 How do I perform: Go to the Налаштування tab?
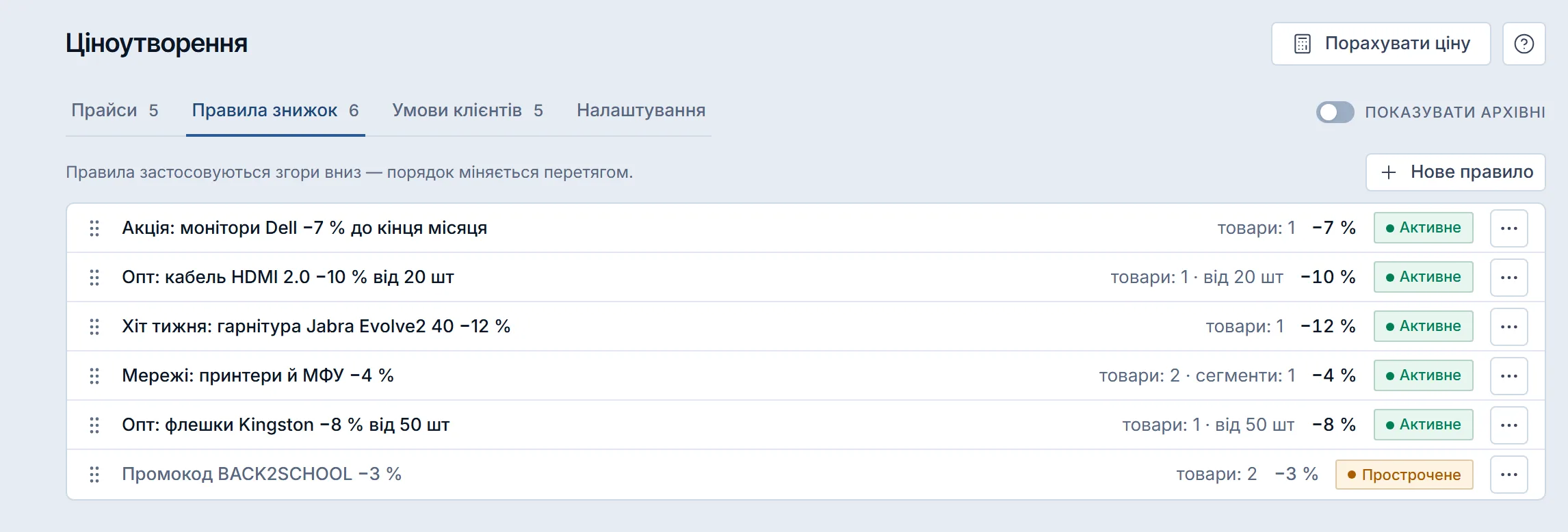pos(641,111)
